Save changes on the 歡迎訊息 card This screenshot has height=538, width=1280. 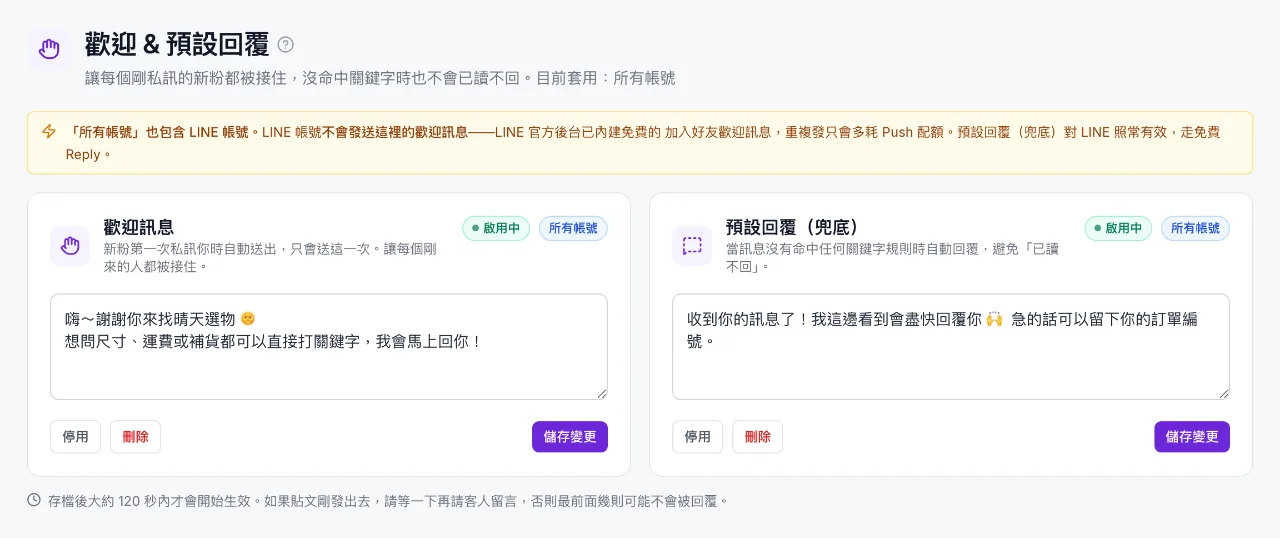(570, 437)
